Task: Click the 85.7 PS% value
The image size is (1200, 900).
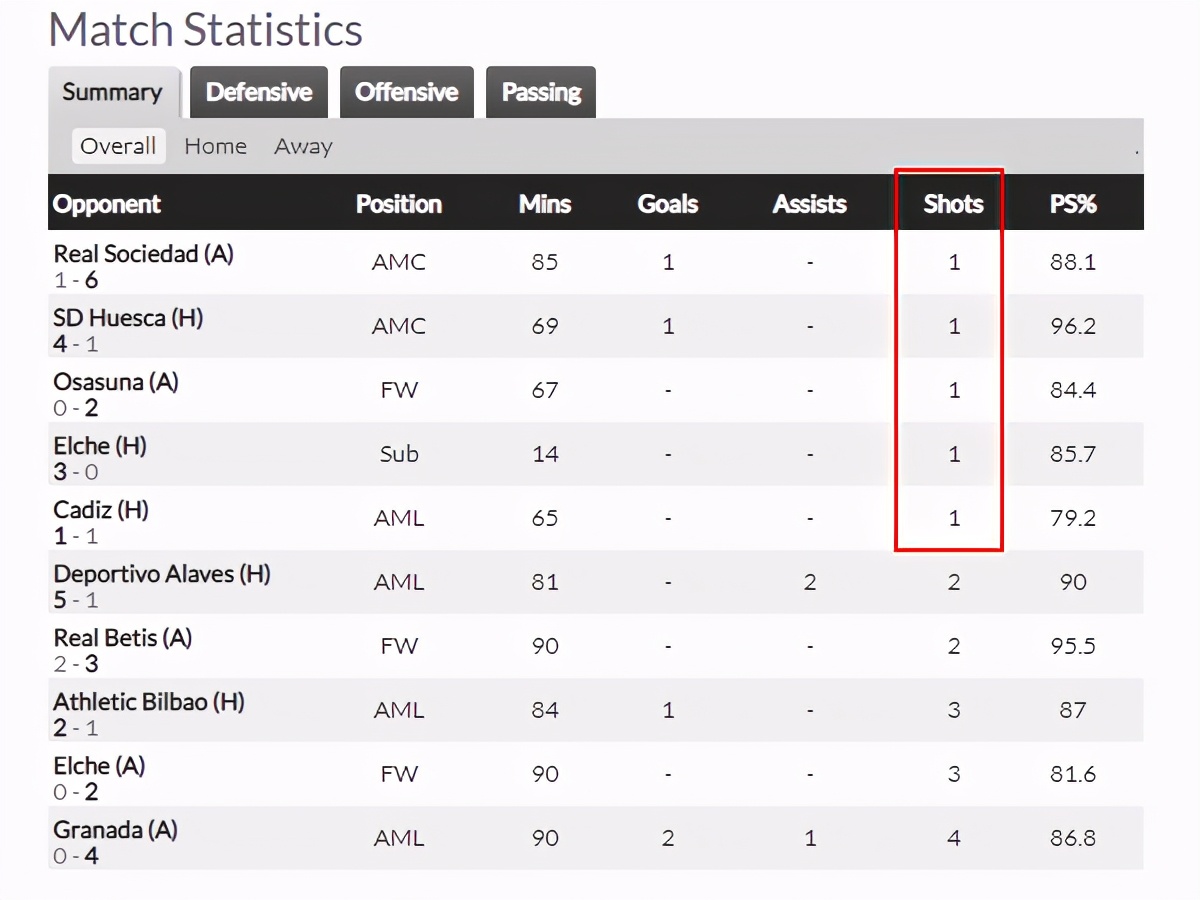Action: [1073, 454]
